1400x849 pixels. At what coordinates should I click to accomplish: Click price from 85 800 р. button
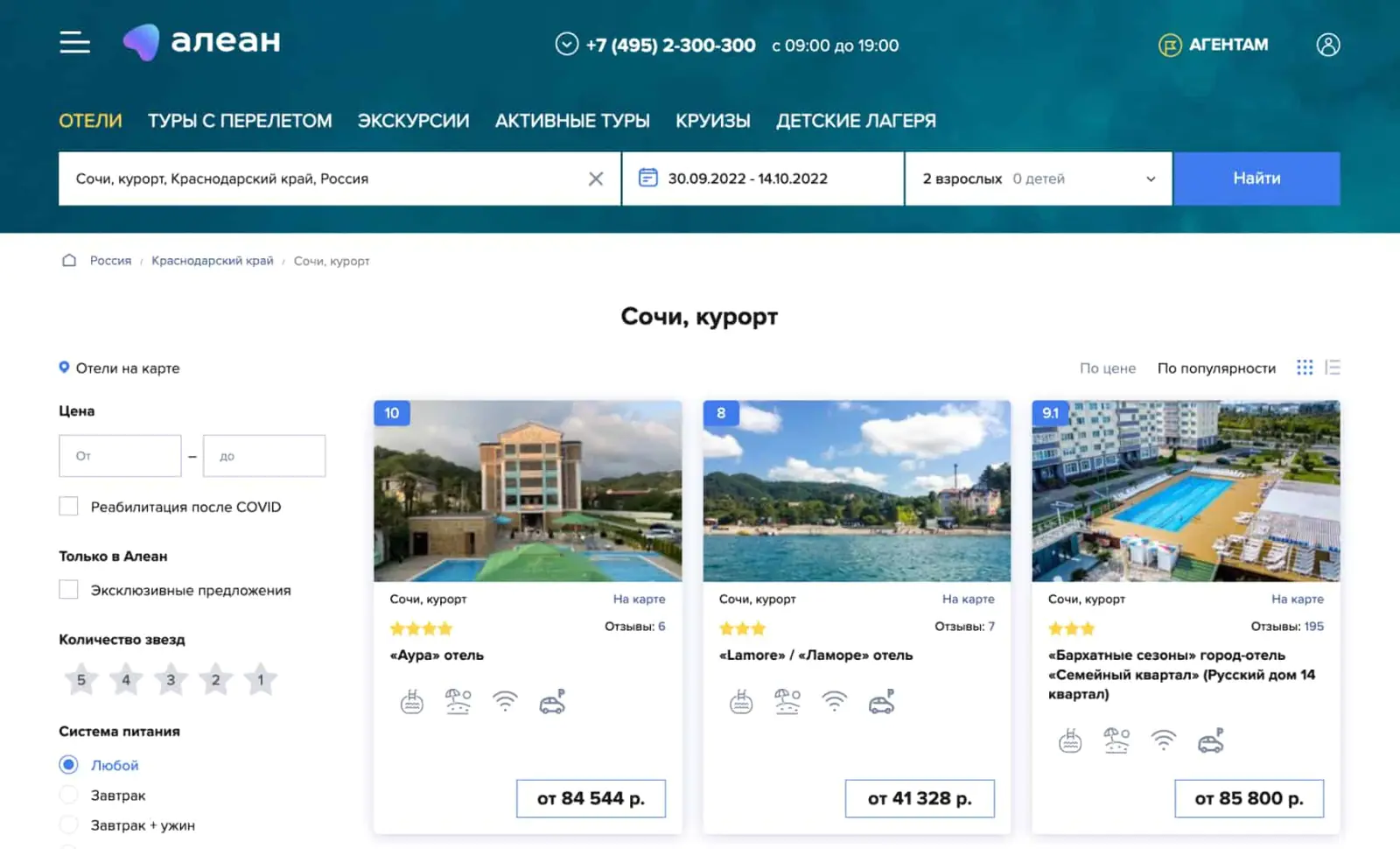click(1249, 798)
